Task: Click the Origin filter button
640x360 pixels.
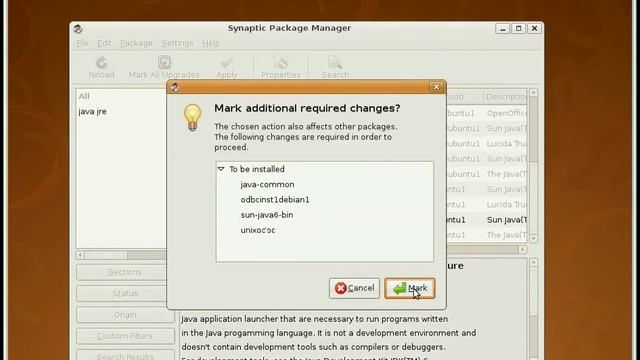Action: point(125,315)
